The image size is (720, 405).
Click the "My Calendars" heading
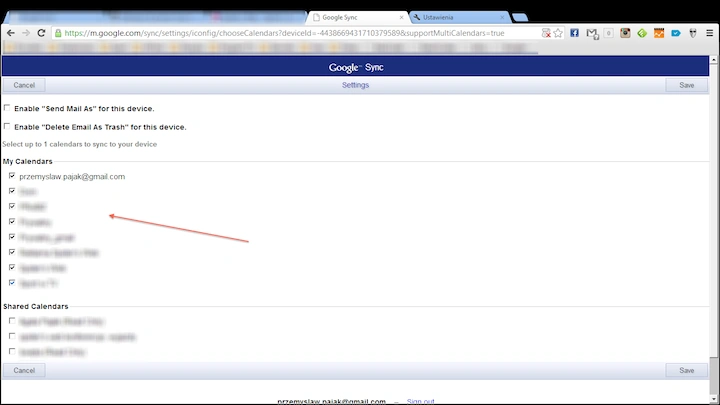tap(28, 161)
